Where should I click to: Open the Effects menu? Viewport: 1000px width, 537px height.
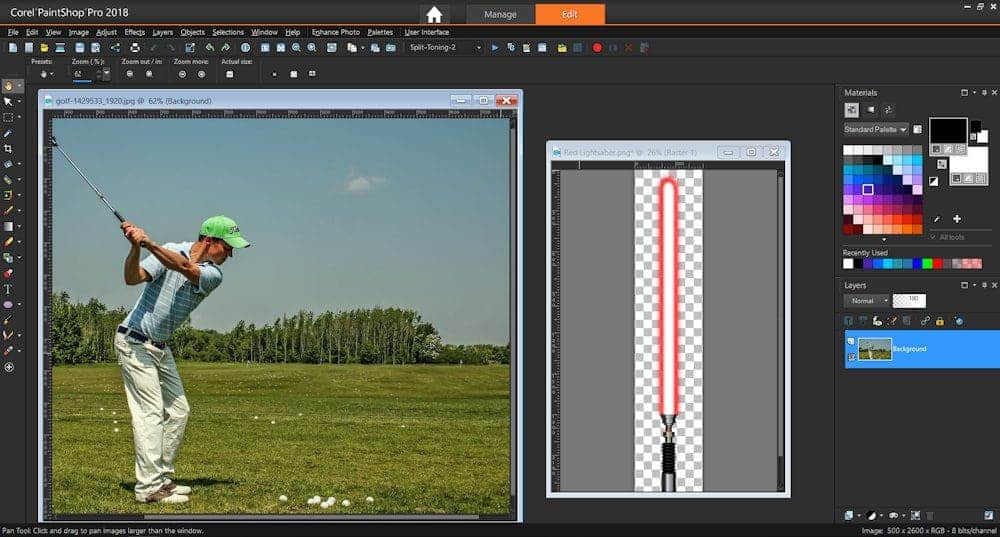(134, 32)
